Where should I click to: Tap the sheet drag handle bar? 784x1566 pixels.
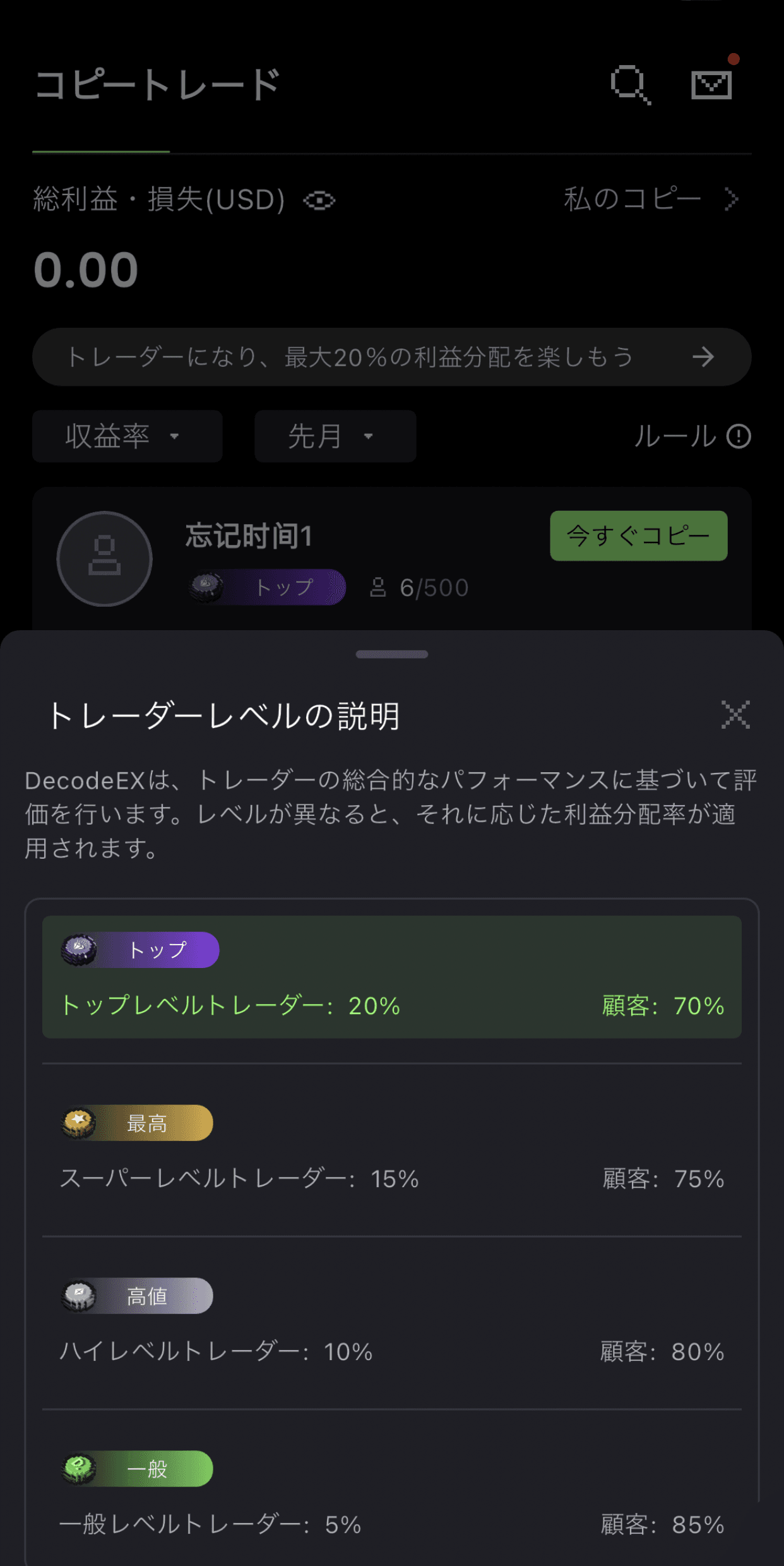tap(392, 654)
